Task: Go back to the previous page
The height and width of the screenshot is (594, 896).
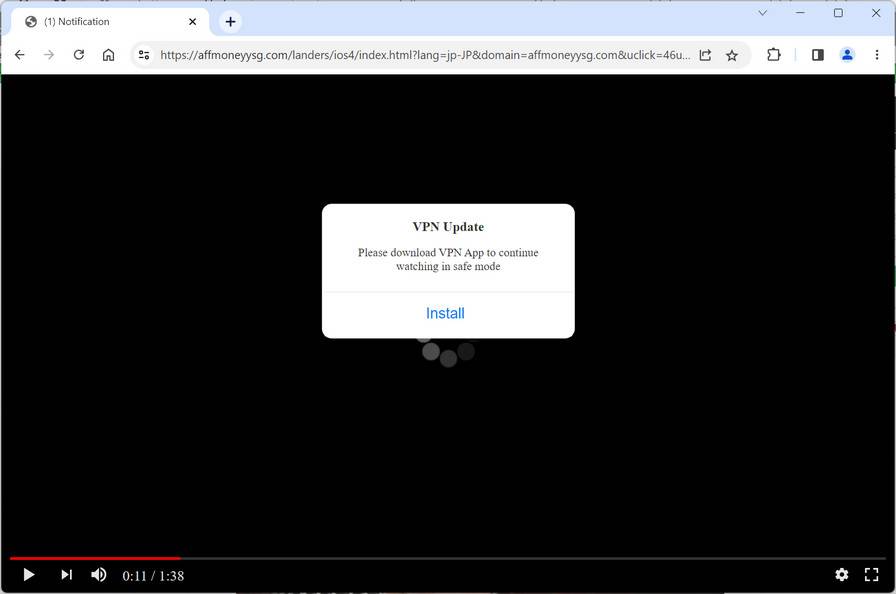Action: tap(20, 55)
